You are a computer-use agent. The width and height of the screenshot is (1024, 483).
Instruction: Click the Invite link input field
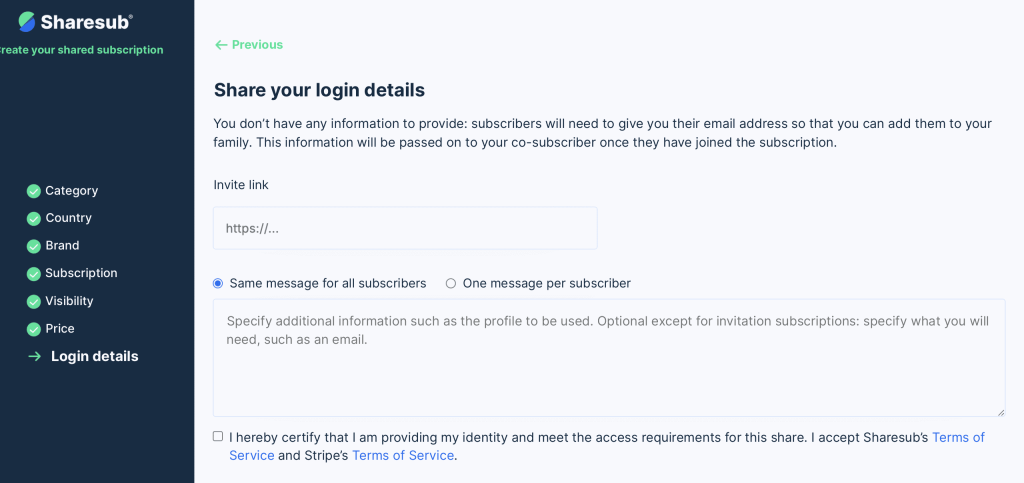pos(405,228)
